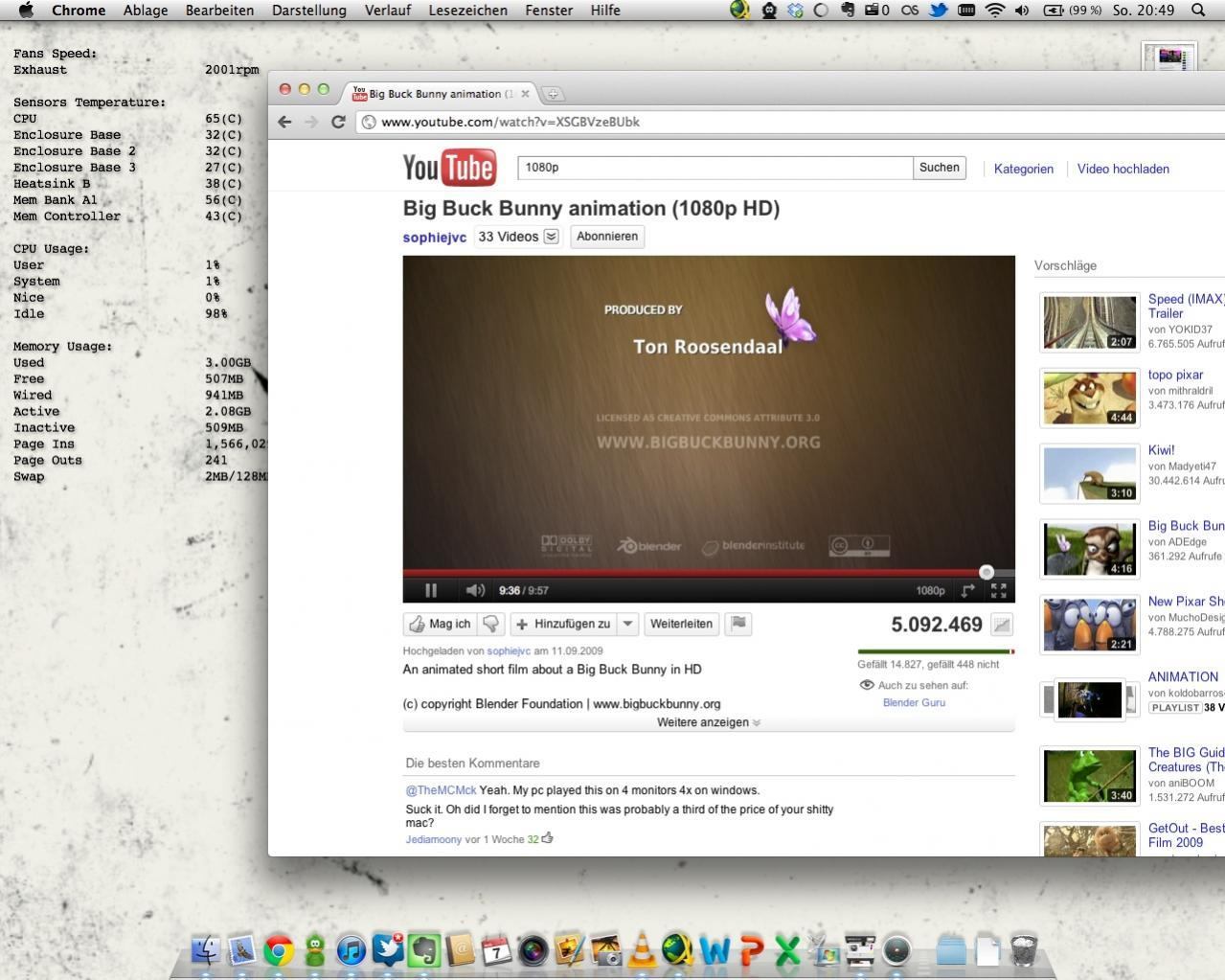Launch iTunes from the dock
The width and height of the screenshot is (1225, 980).
click(x=352, y=950)
